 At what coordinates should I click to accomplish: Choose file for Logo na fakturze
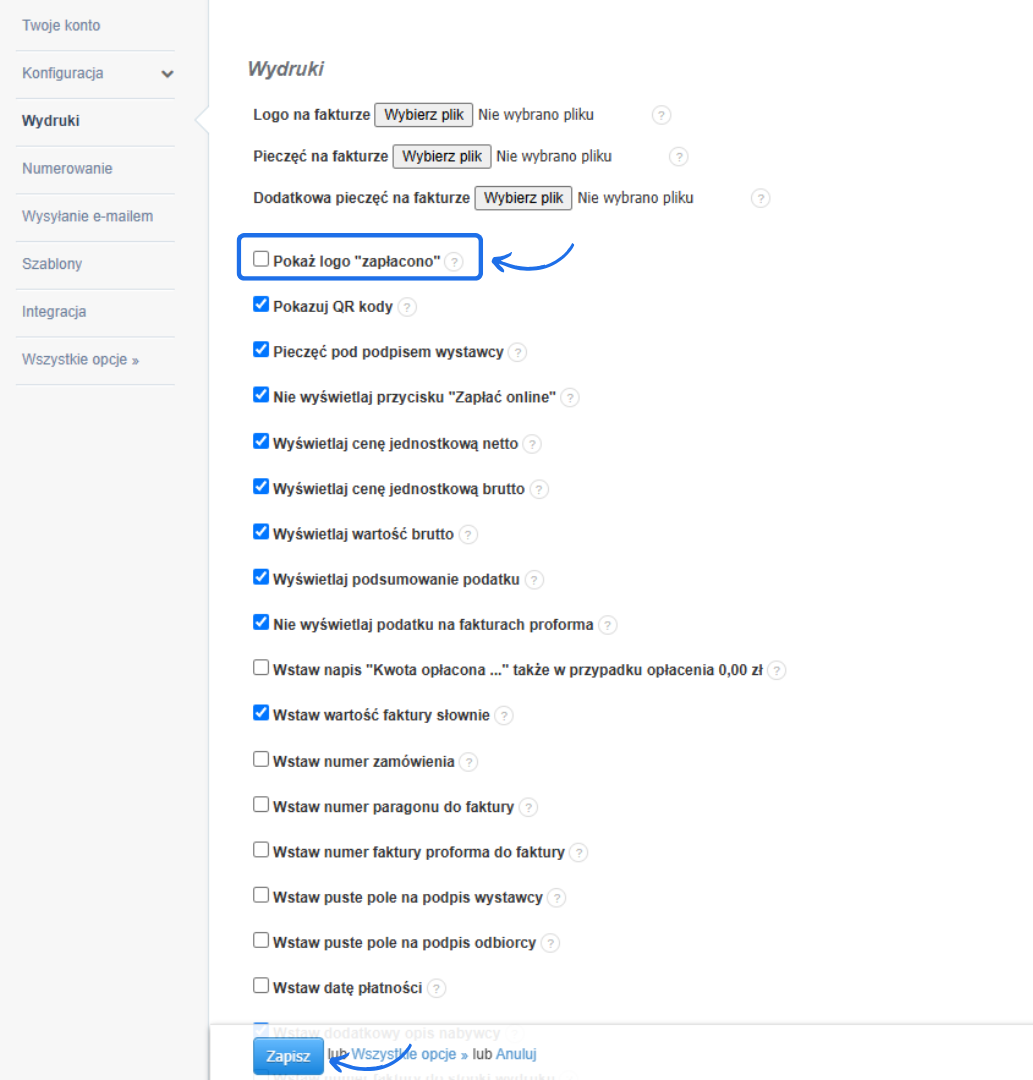click(424, 115)
